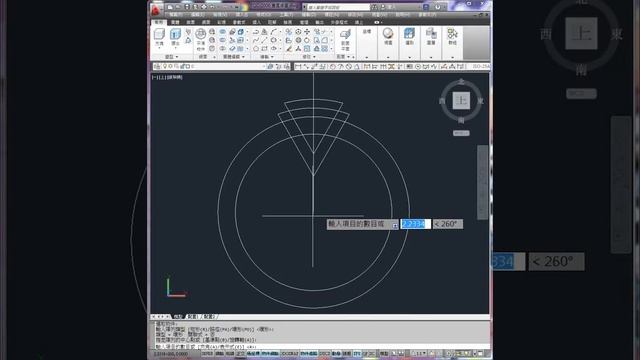Click the workspace switching gear icon in status bar
Screen dimensions: 640x360
[449, 353]
